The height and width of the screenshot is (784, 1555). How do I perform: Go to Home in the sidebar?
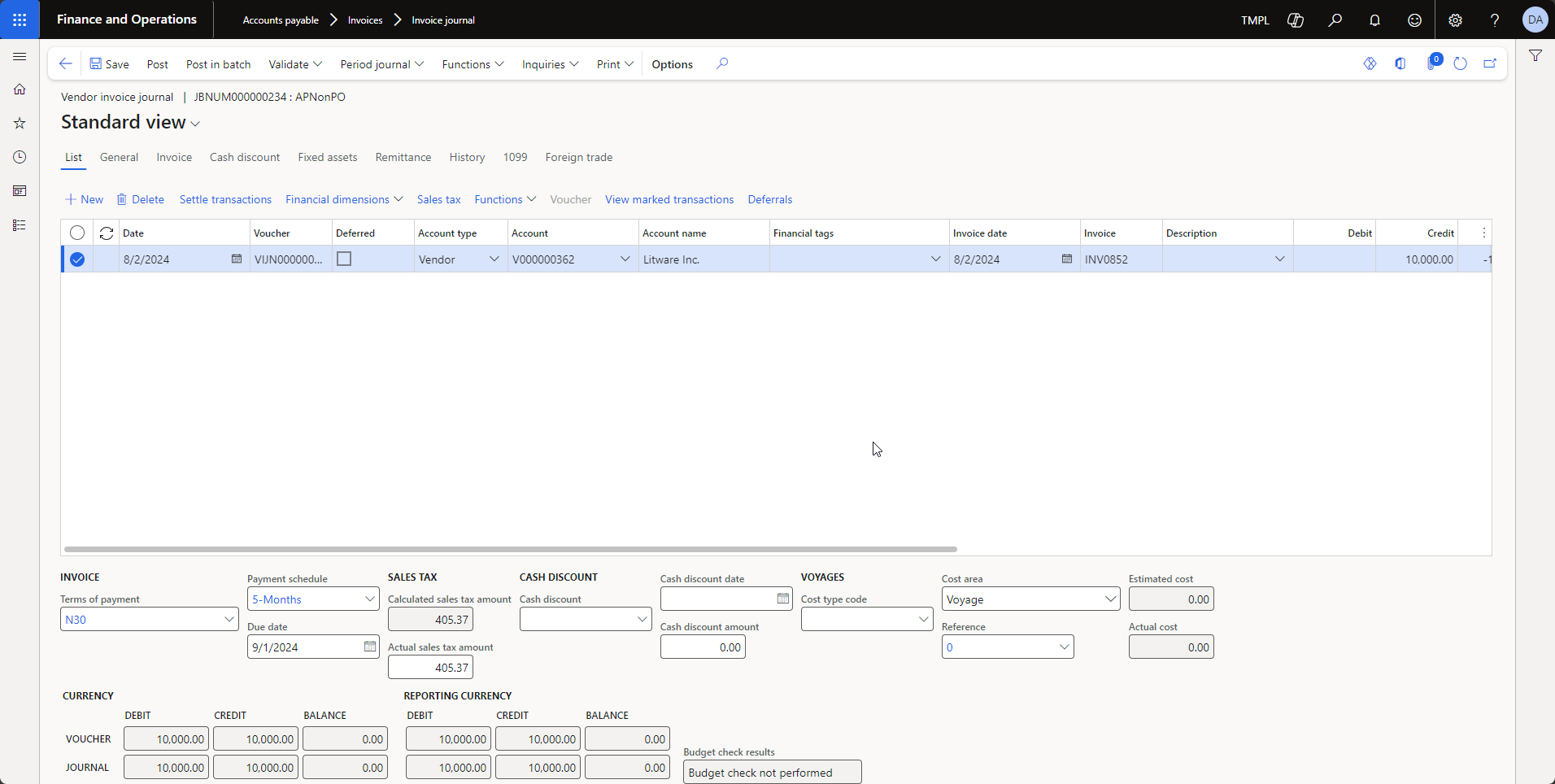pos(20,89)
